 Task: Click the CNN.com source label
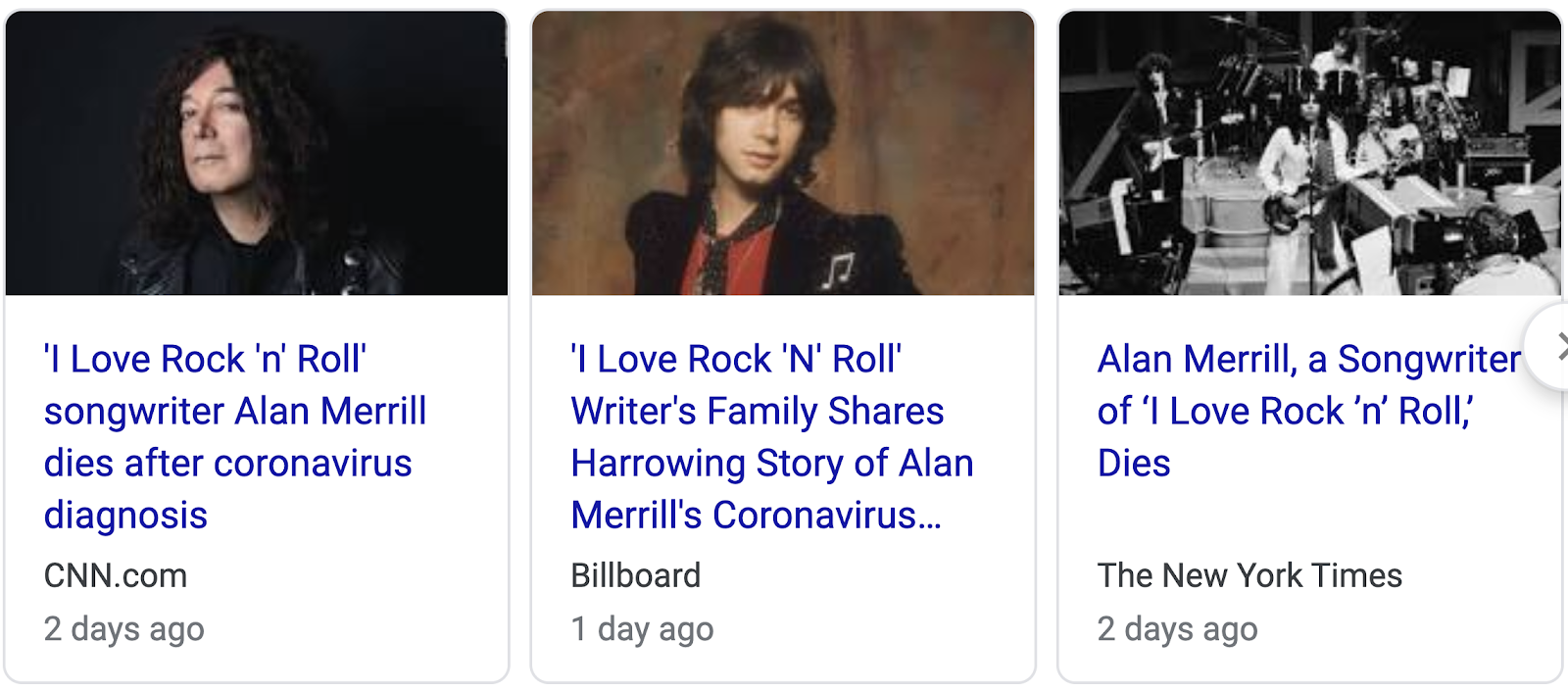(116, 575)
